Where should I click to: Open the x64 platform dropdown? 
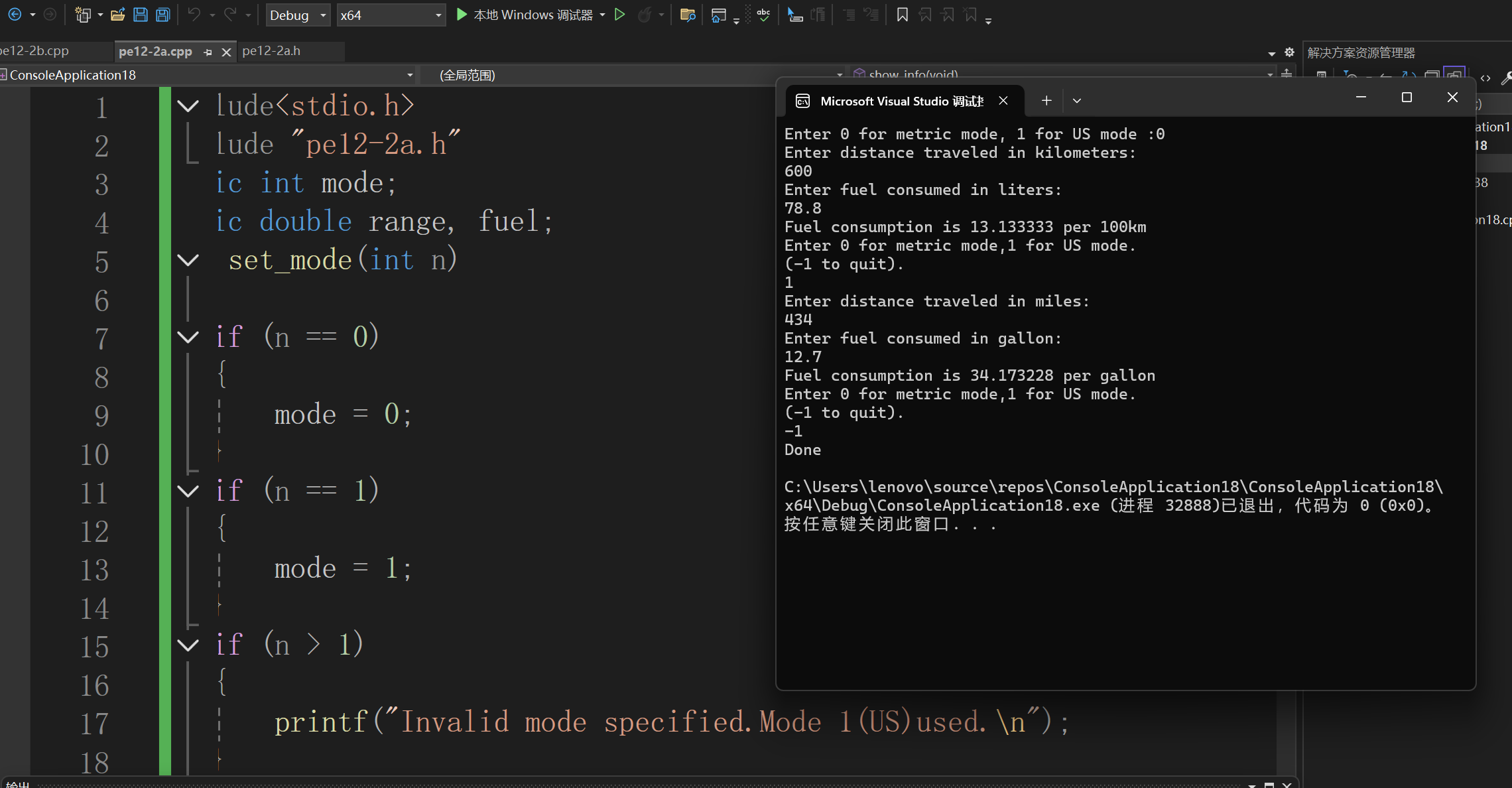pyautogui.click(x=438, y=15)
